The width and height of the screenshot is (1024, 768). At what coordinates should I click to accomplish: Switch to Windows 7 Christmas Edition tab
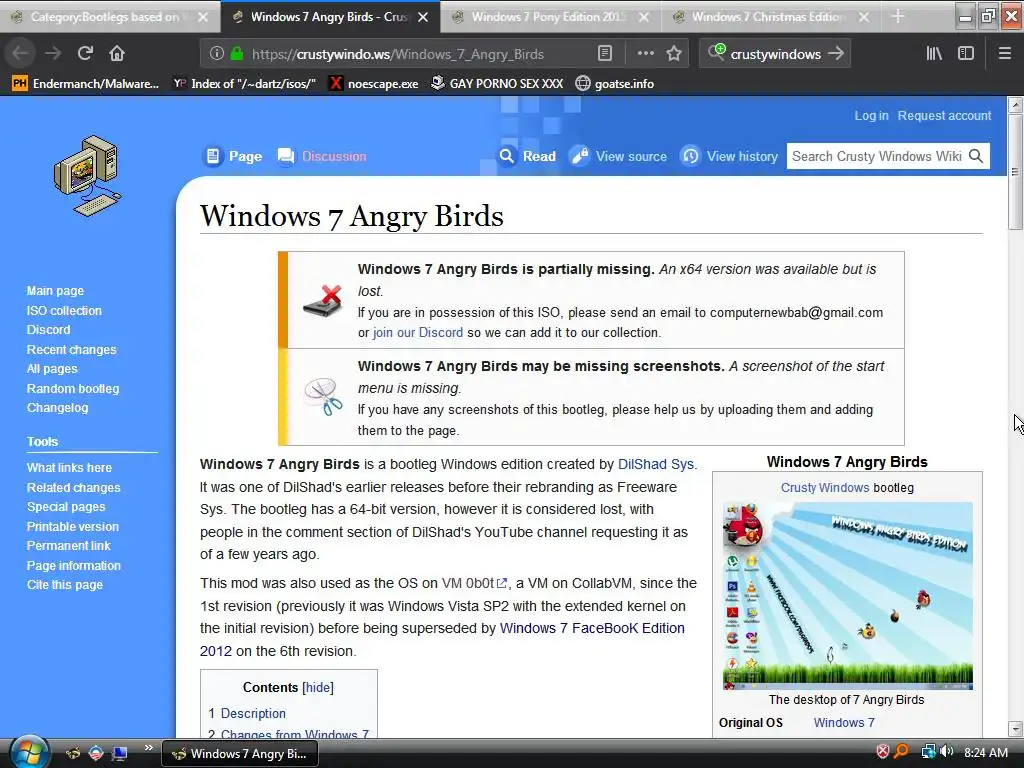769,17
